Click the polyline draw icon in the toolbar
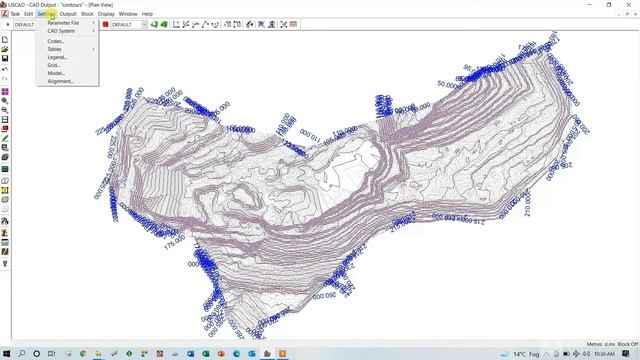Screen dimensions: 640x360 (206, 24)
